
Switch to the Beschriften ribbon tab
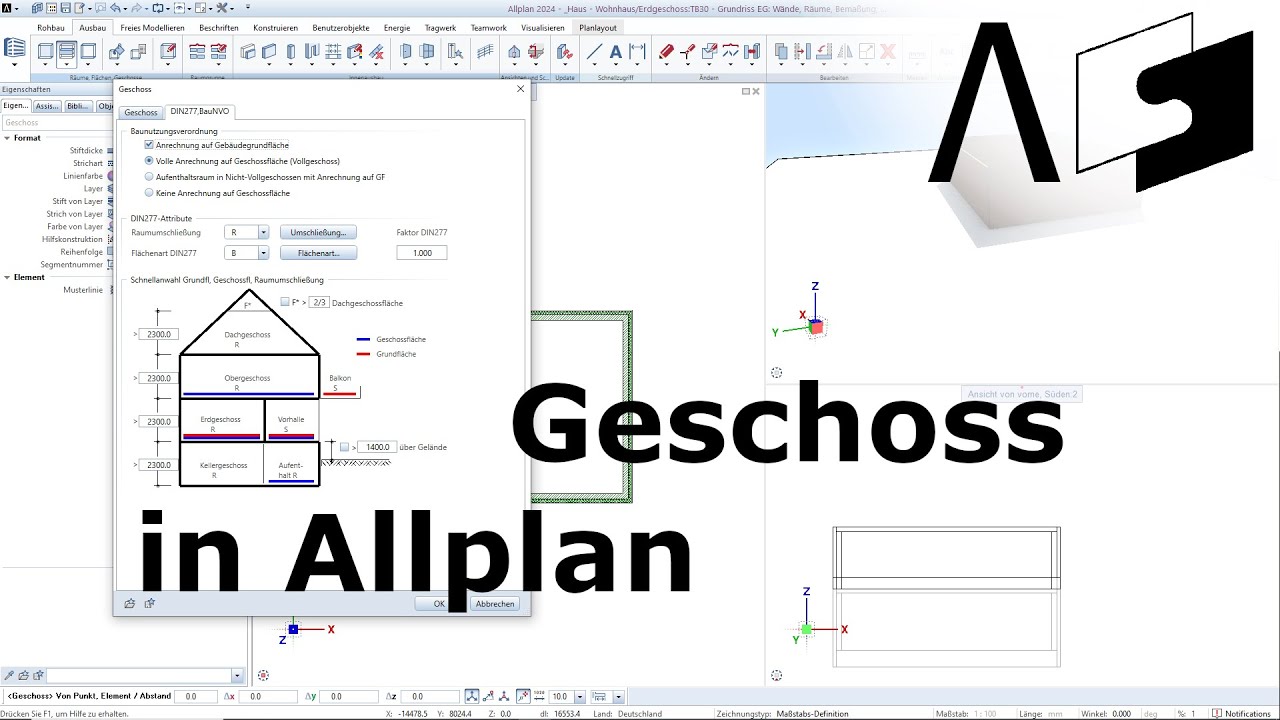tap(219, 28)
